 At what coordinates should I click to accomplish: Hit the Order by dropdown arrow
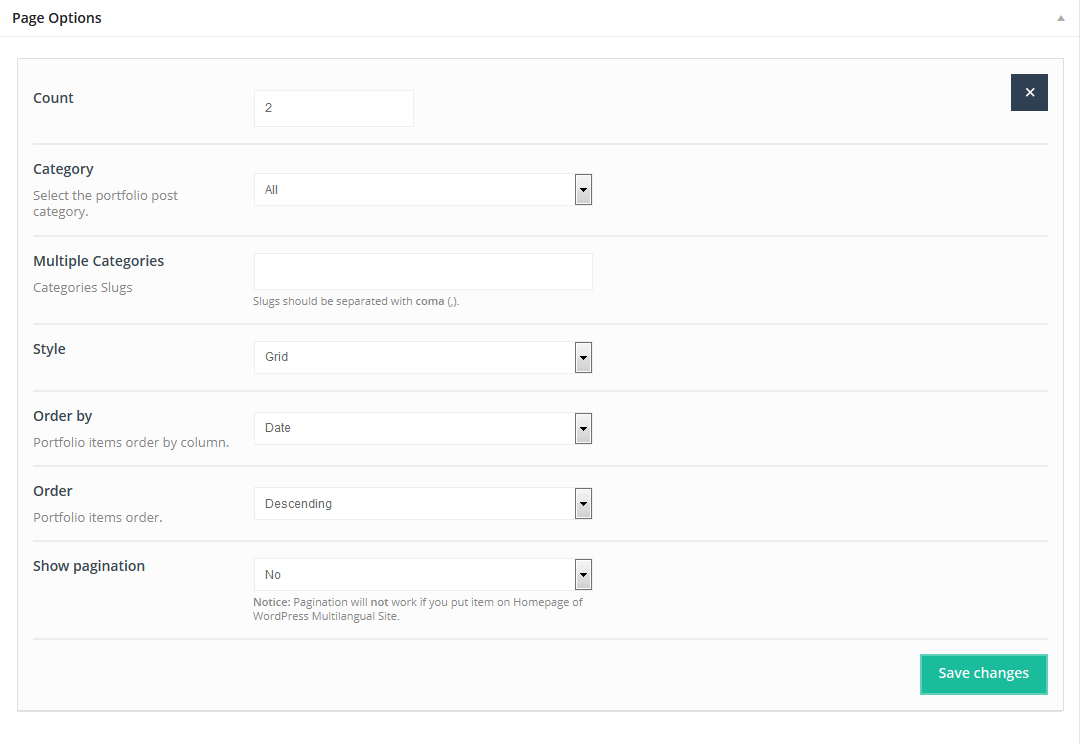(x=583, y=428)
